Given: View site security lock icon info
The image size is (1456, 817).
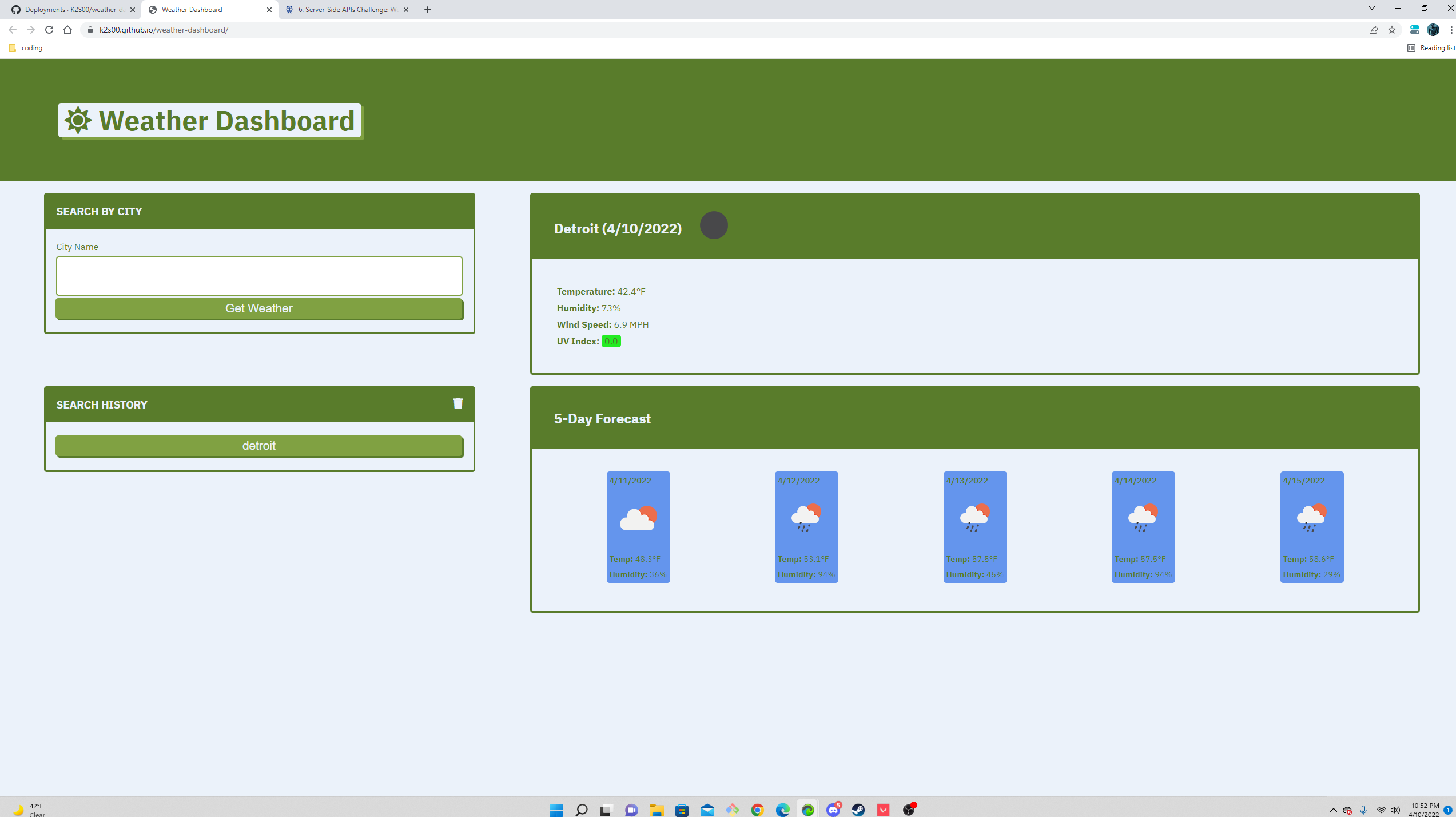Looking at the screenshot, I should [x=90, y=30].
